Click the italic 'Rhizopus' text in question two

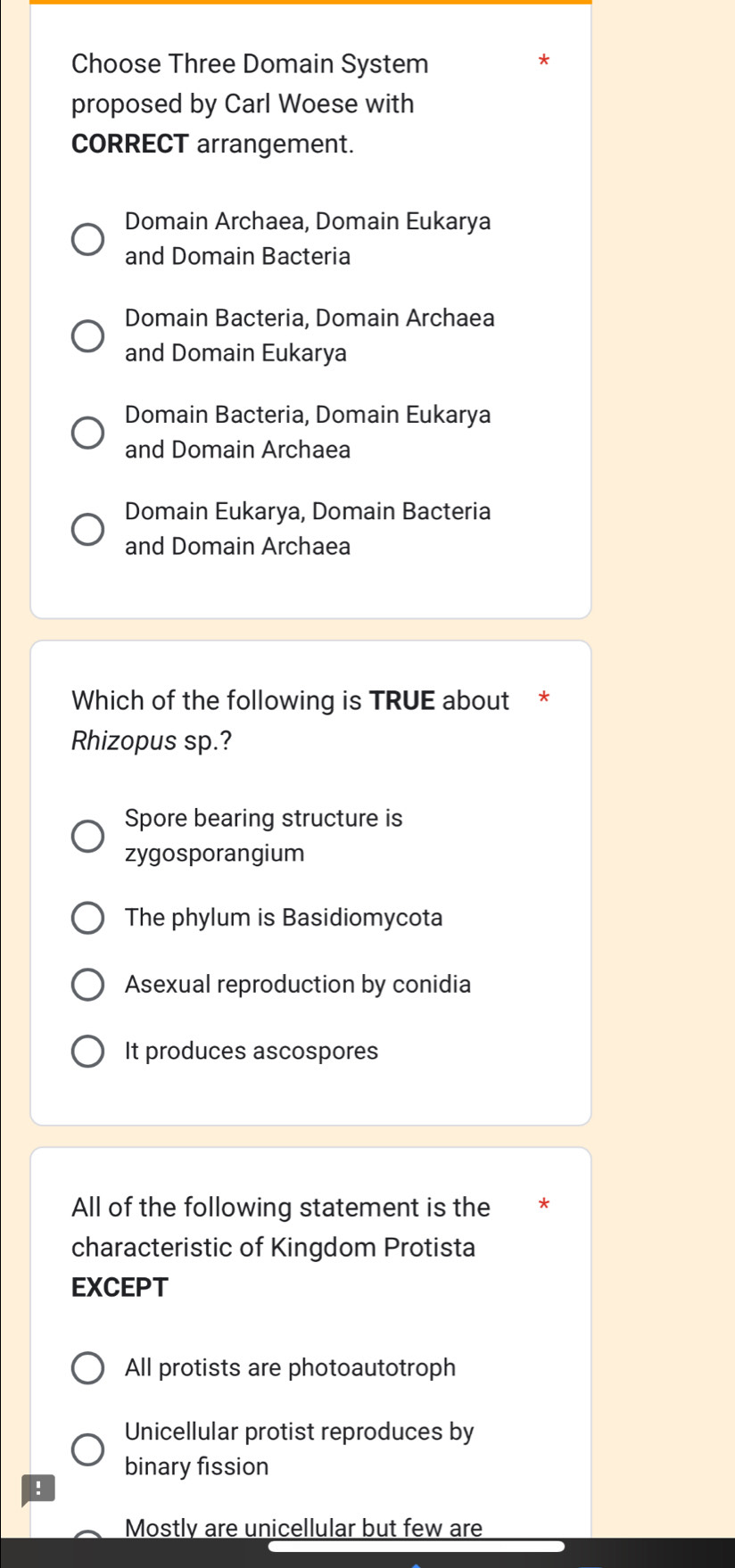pyautogui.click(x=124, y=740)
